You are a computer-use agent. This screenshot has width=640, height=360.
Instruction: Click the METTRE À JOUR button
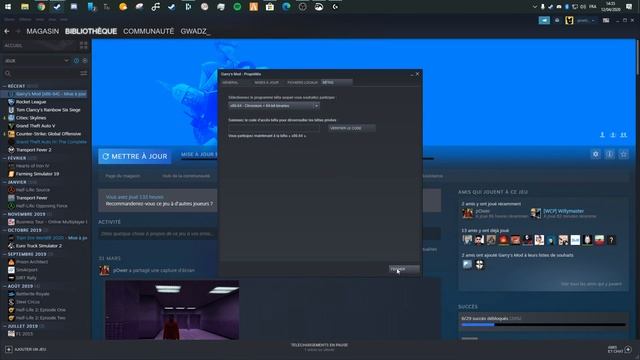135,156
